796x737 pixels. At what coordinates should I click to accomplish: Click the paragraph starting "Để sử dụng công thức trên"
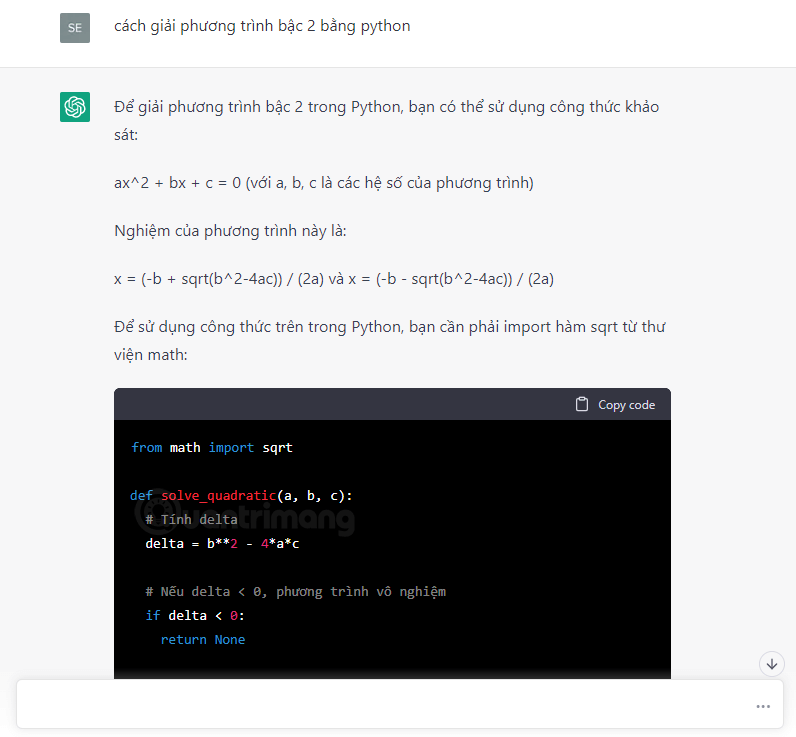[x=390, y=341]
